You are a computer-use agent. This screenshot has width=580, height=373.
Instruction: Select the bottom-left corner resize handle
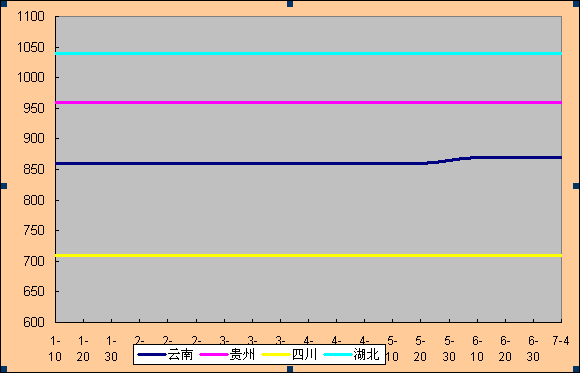click(3, 369)
